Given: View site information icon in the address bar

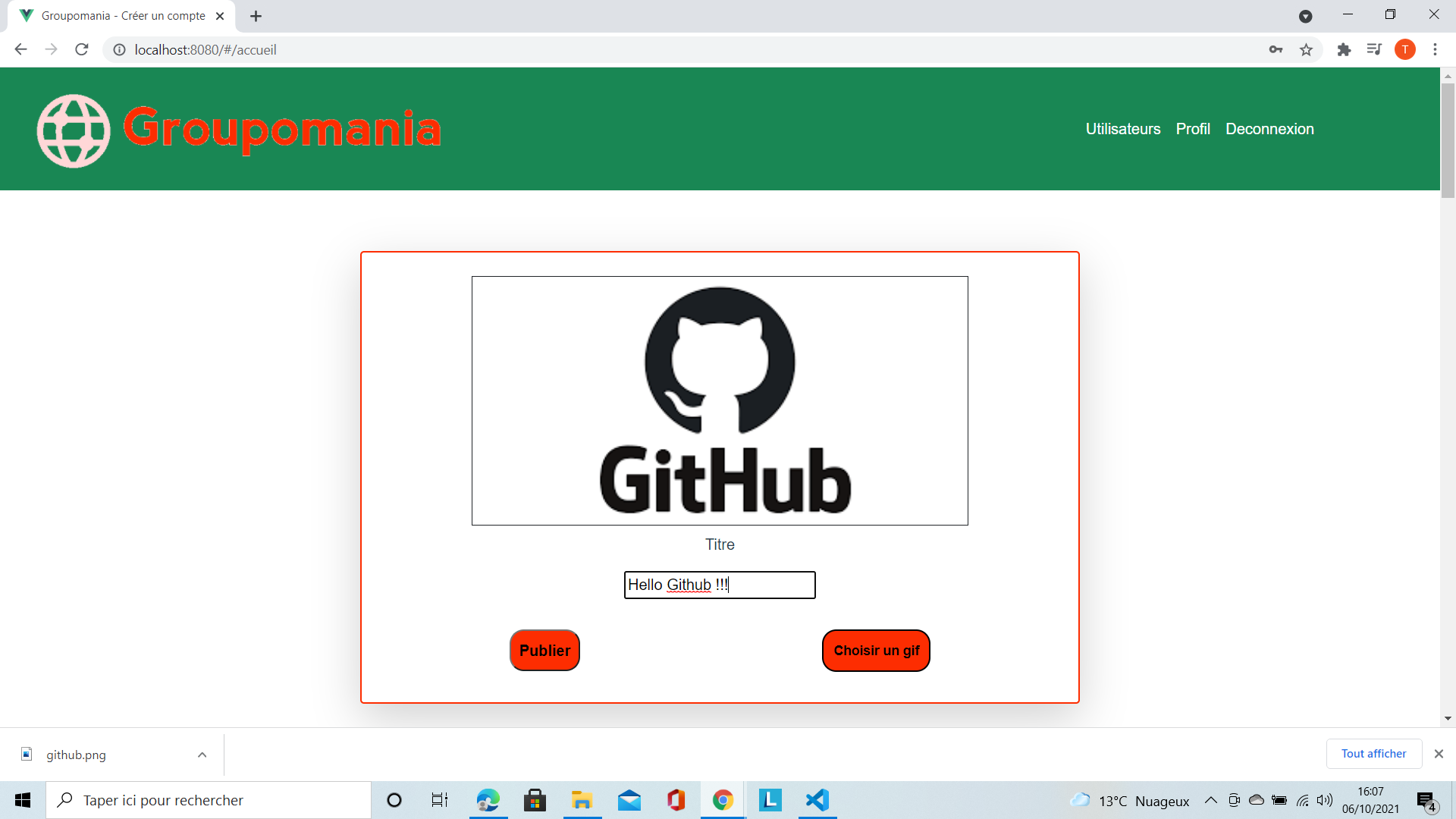Looking at the screenshot, I should click(119, 50).
